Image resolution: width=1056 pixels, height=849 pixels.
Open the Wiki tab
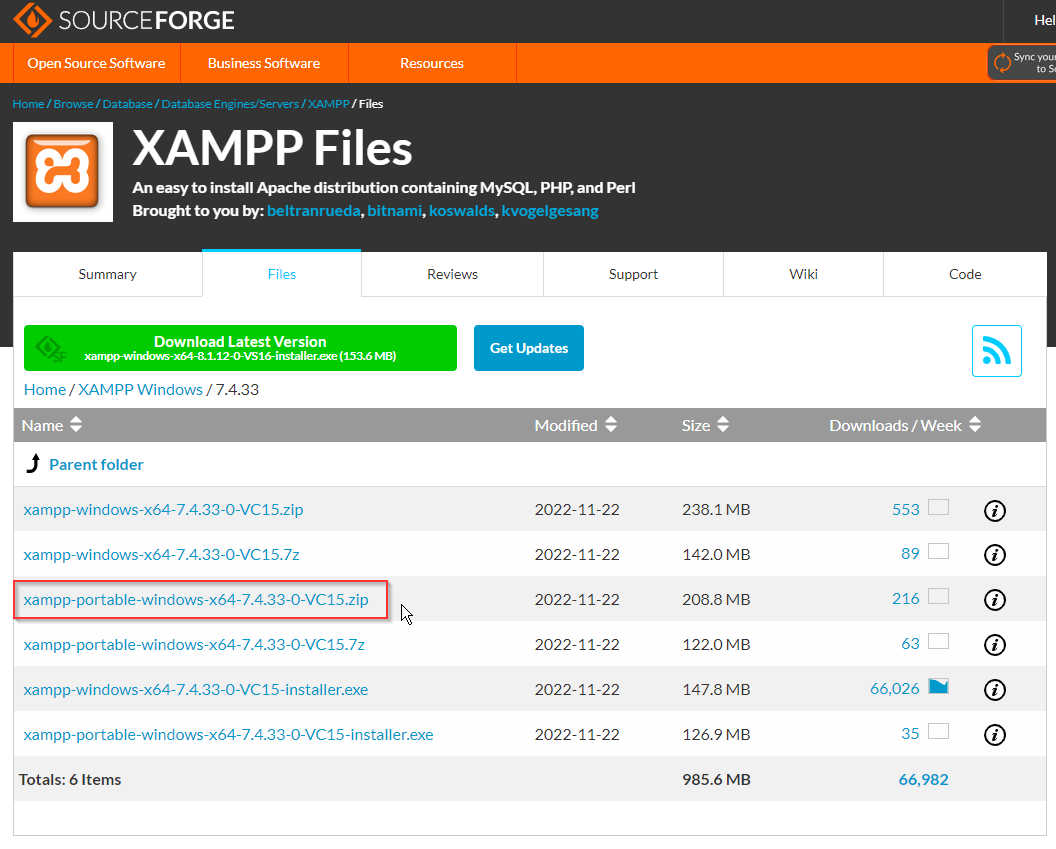click(803, 274)
